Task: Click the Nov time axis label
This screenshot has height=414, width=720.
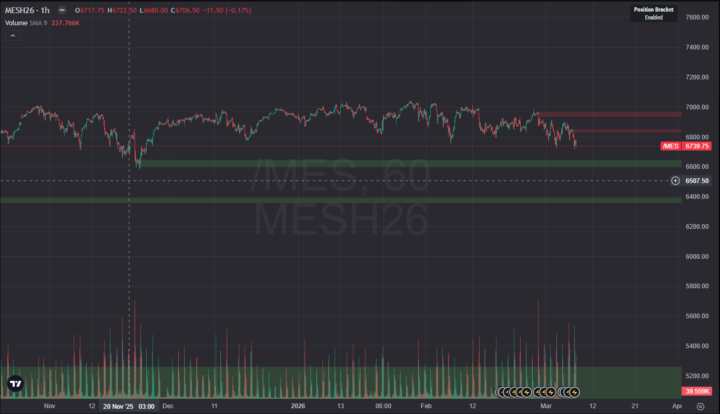Action: (50, 406)
